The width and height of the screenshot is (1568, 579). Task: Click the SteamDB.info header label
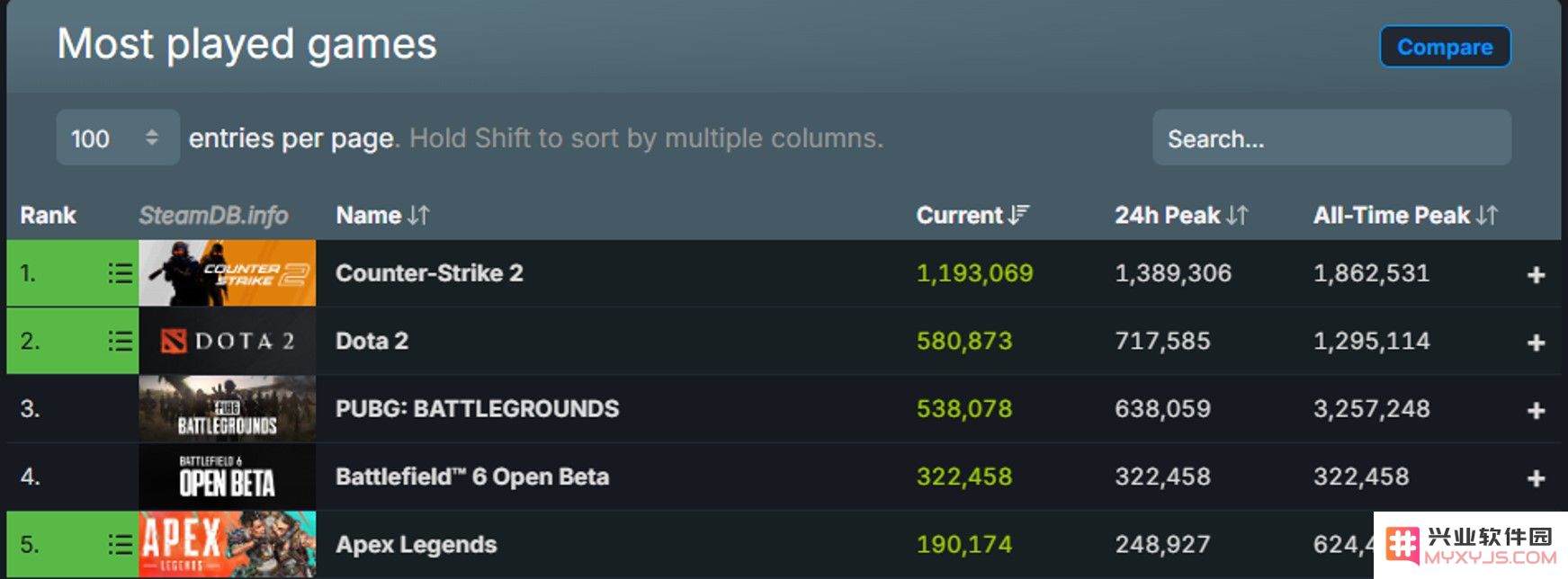click(x=213, y=216)
